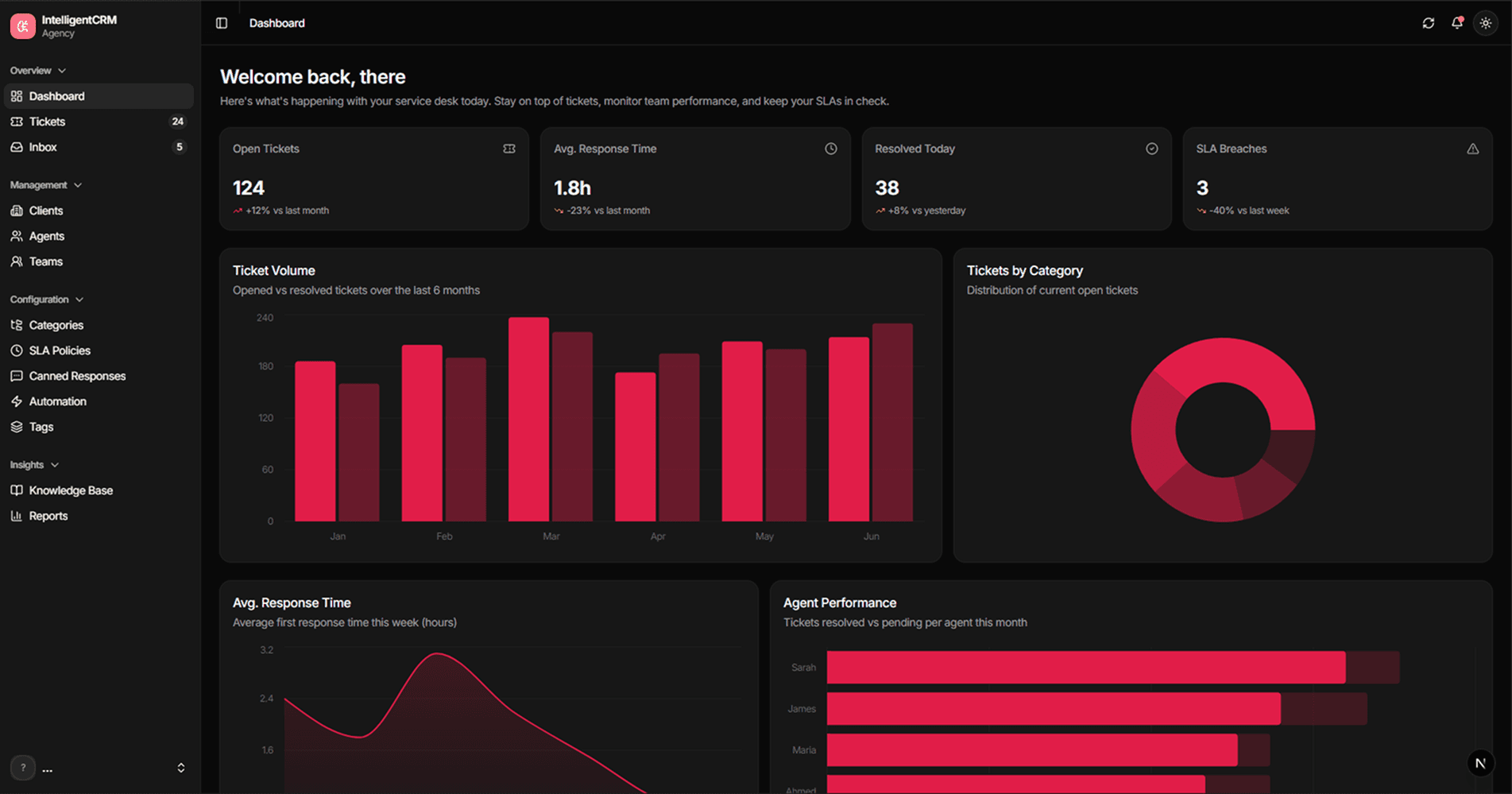
Task: Open the user menu up-down chevron
Action: click(x=181, y=768)
